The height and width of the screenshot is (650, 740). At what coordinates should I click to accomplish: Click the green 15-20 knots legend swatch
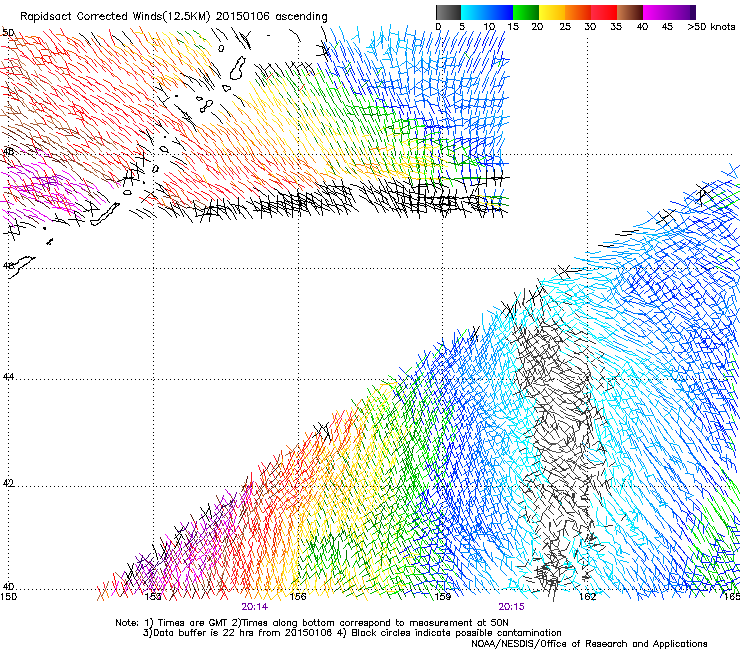point(526,12)
